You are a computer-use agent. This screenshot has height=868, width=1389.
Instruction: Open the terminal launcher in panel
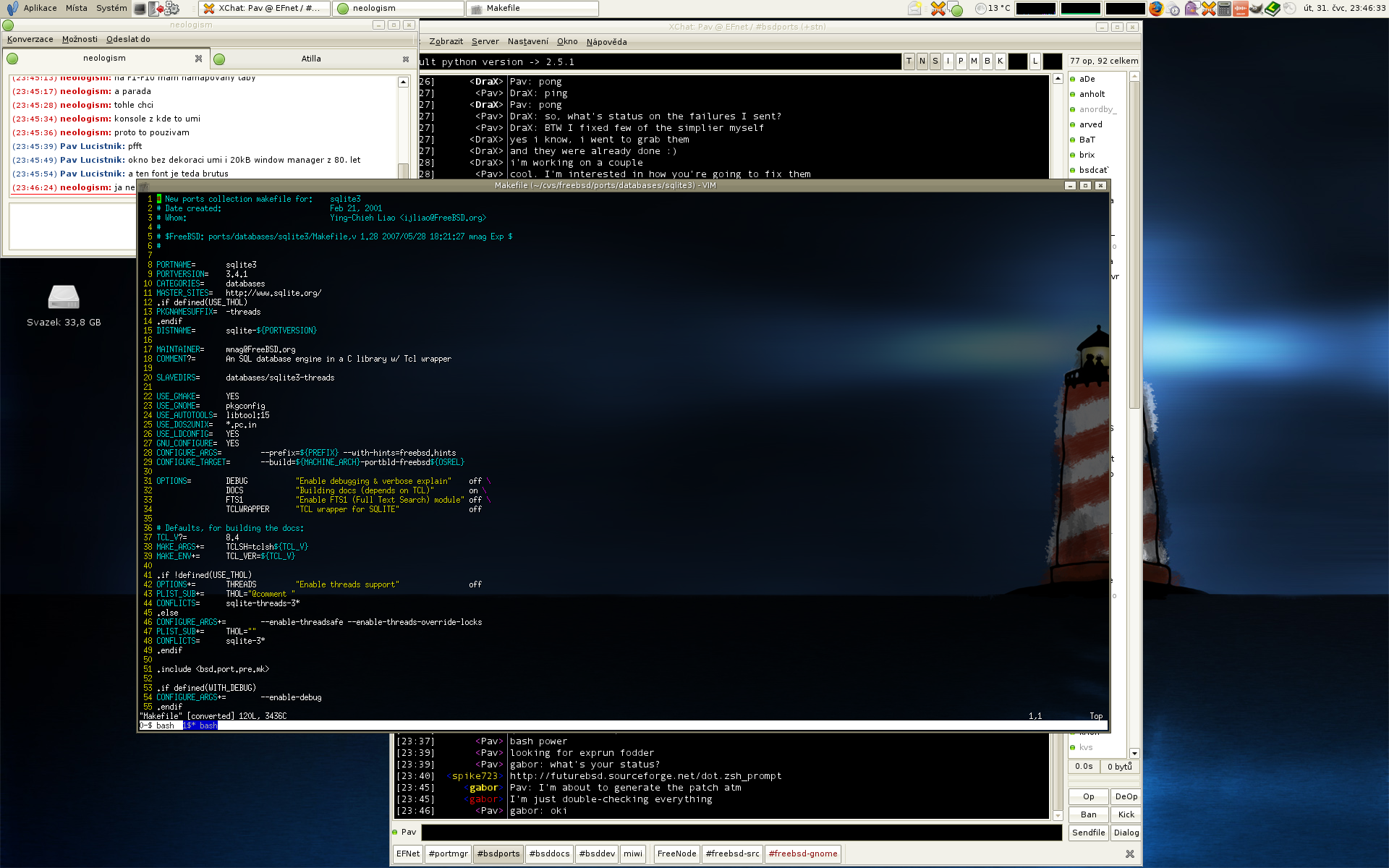pos(140,9)
